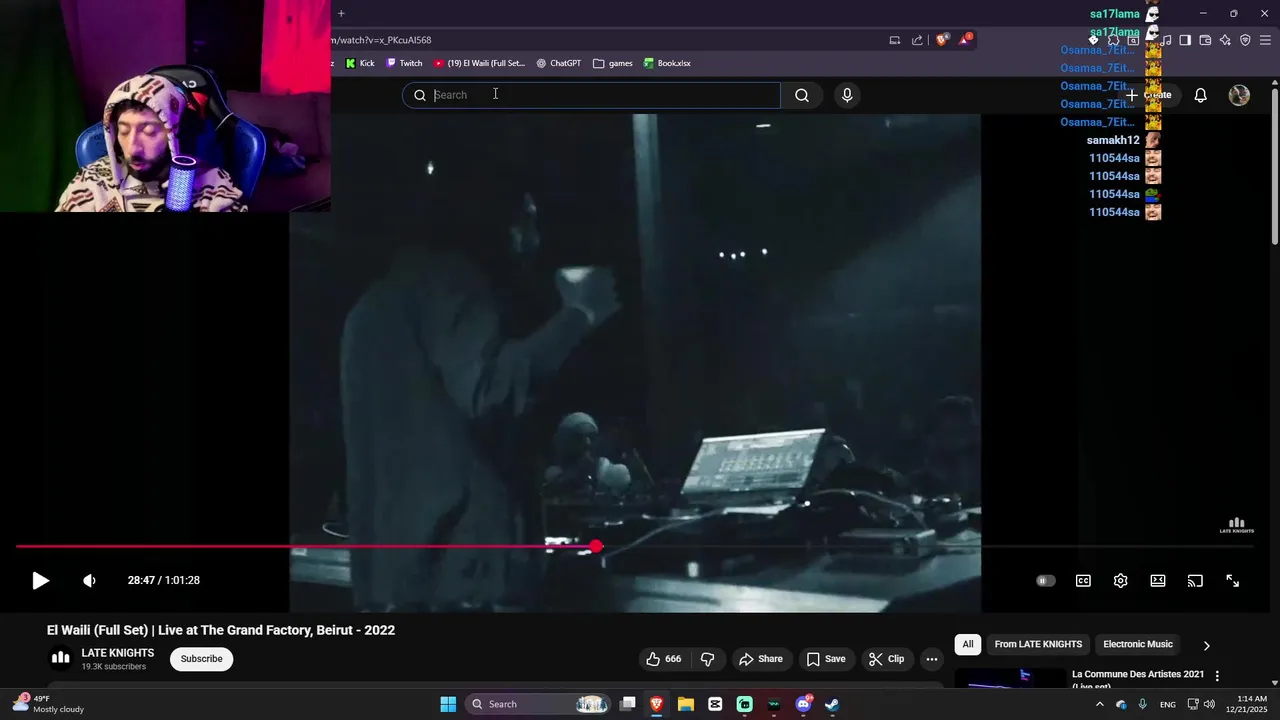
Task: Open the YouTube account avatar menu
Action: (1239, 95)
